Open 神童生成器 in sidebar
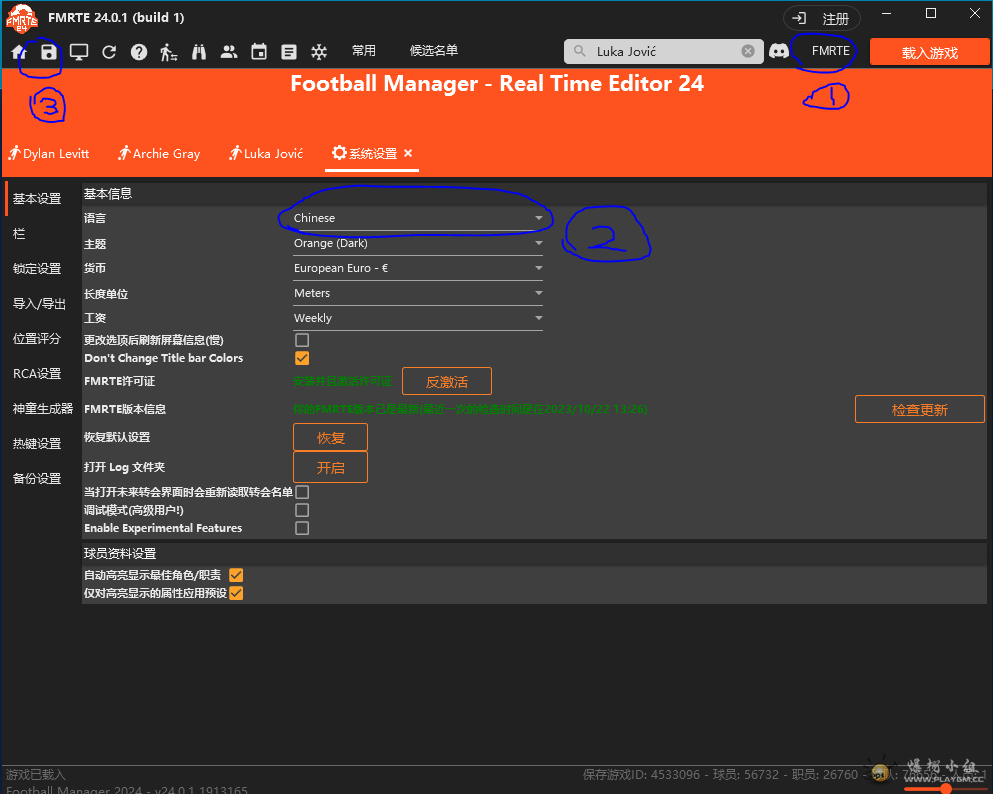This screenshot has height=794, width=993. tap(43, 408)
